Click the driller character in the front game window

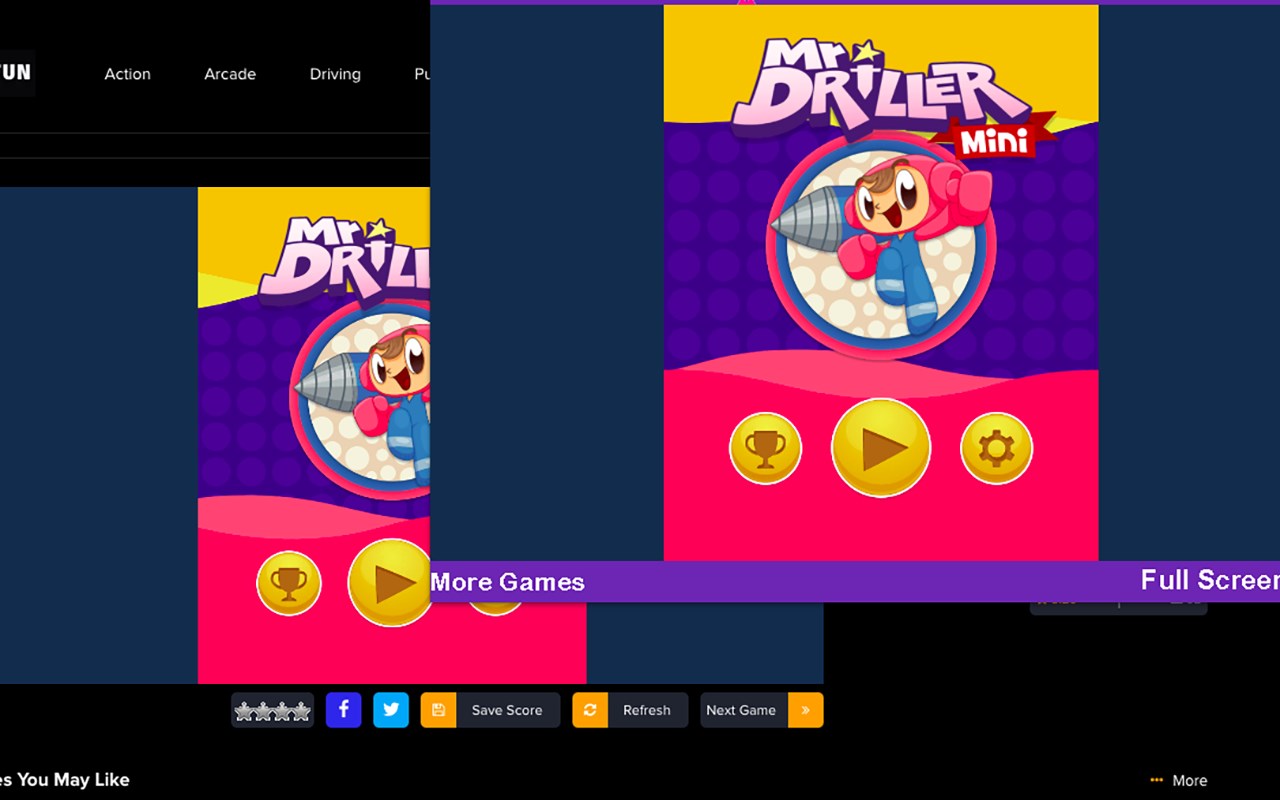click(x=882, y=246)
